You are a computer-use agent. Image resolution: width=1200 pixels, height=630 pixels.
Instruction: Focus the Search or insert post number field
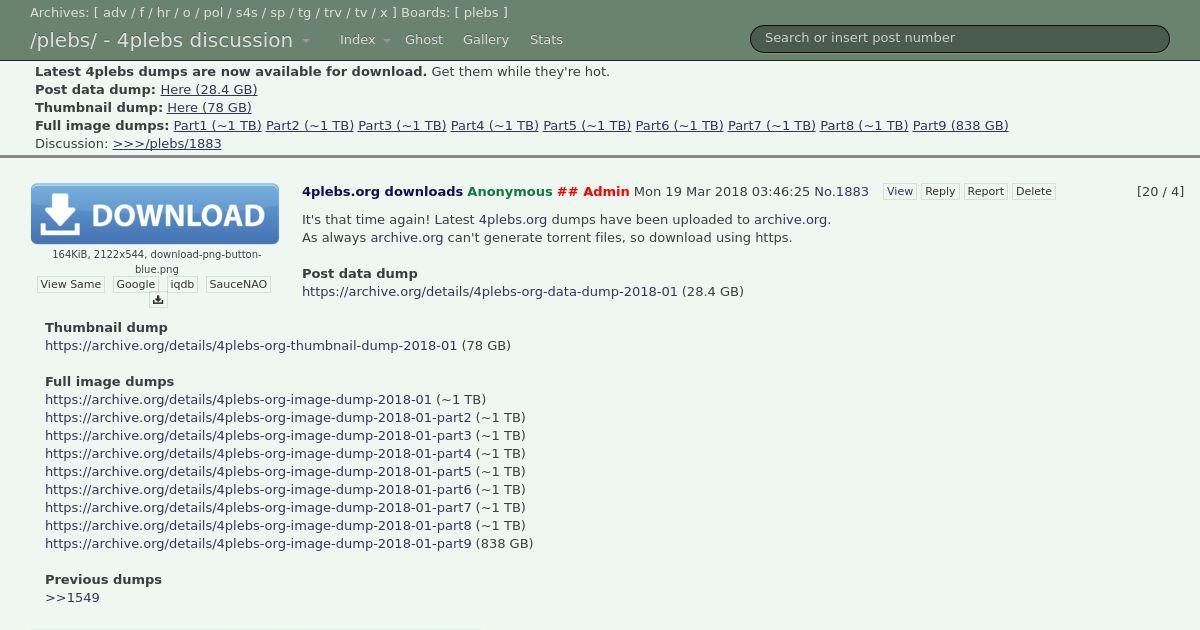(960, 38)
